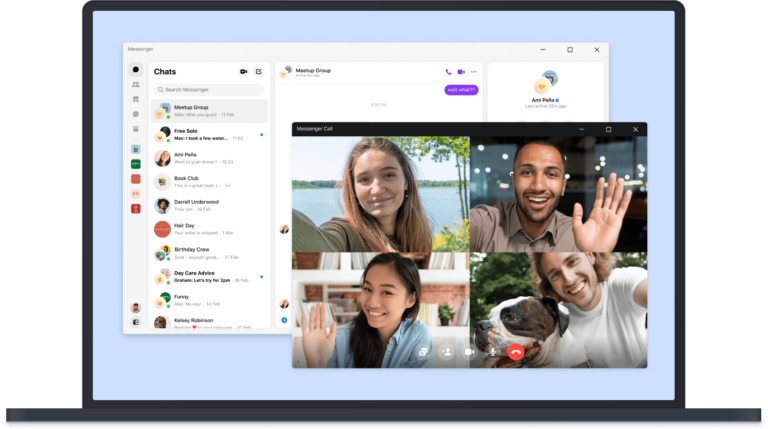
Task: Compose a new message
Action: (259, 72)
